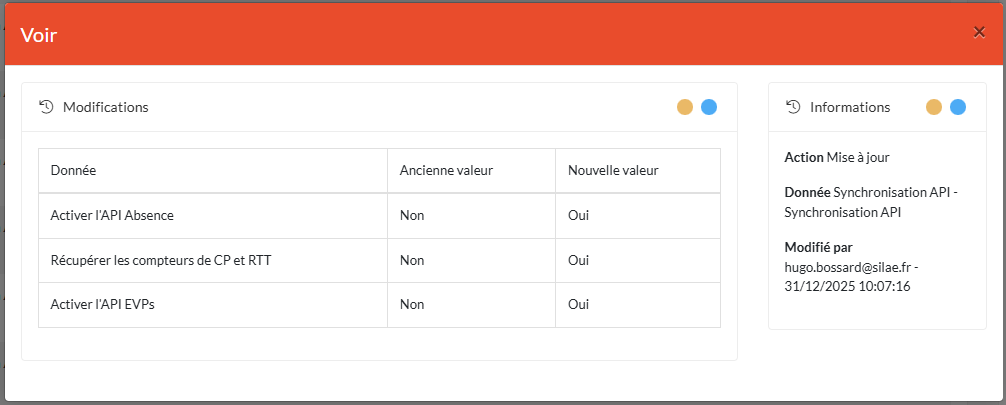Screen dimensions: 1006x405
Task: Click the blue dot in Informations panel
Action: coord(958,107)
